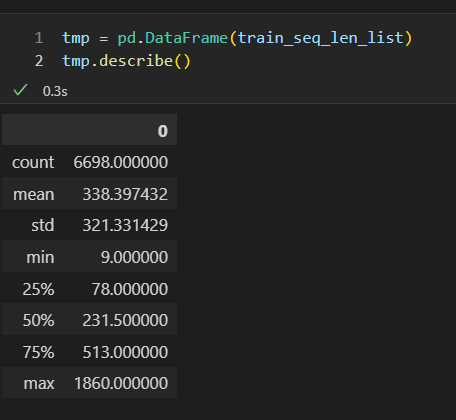Click the column header 0
This screenshot has width=456, height=420.
pyautogui.click(x=163, y=131)
